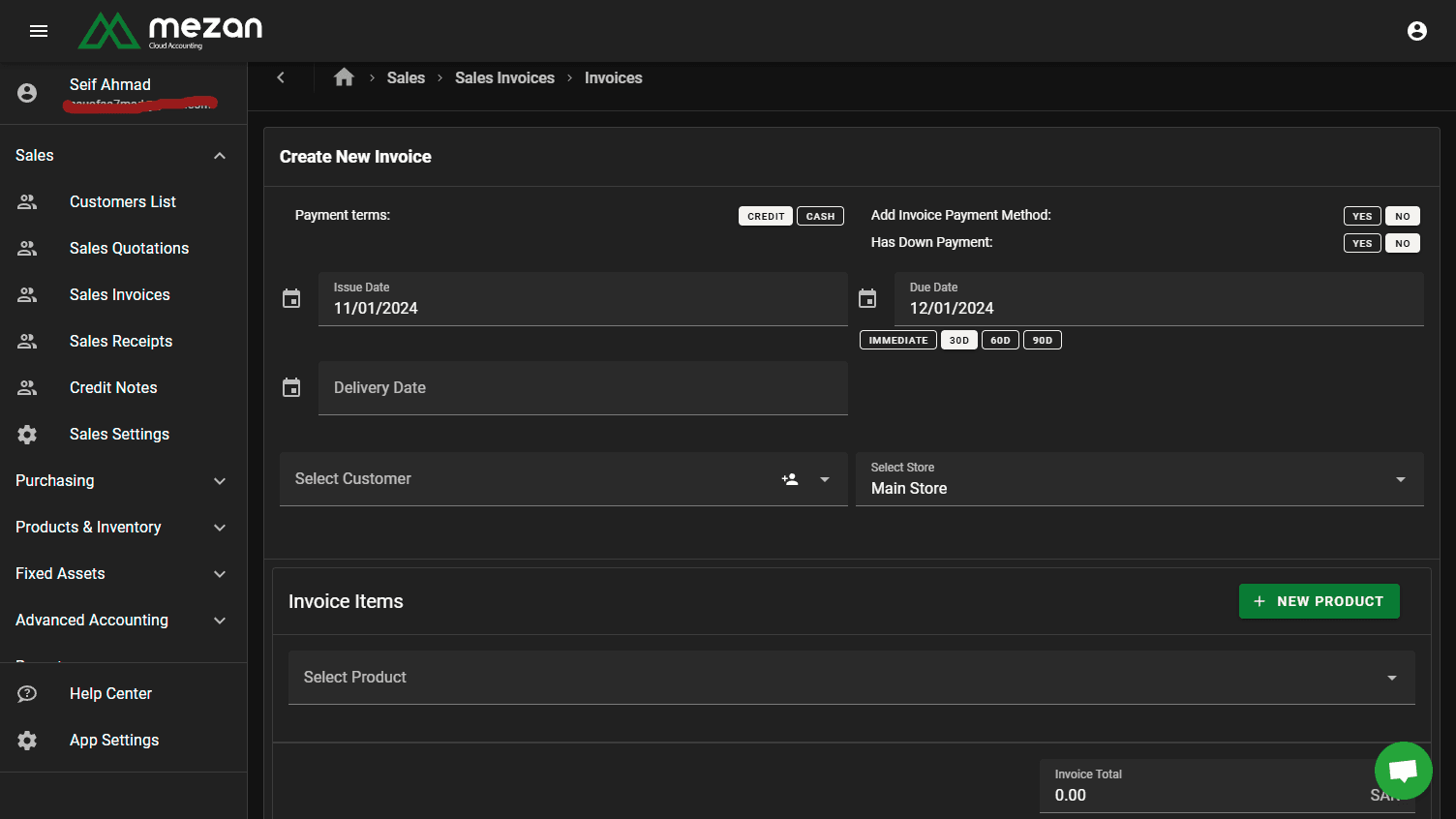Open the Select Product dropdown
The height and width of the screenshot is (819, 1456).
[x=852, y=678]
